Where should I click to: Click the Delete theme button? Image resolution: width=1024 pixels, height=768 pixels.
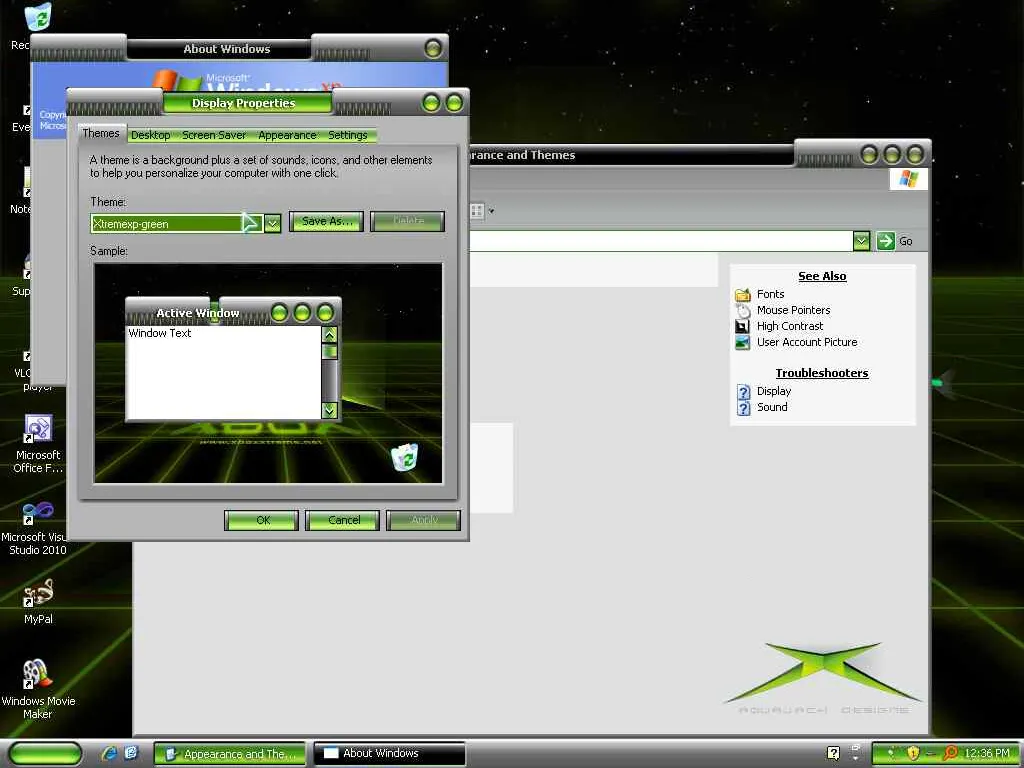tap(408, 221)
